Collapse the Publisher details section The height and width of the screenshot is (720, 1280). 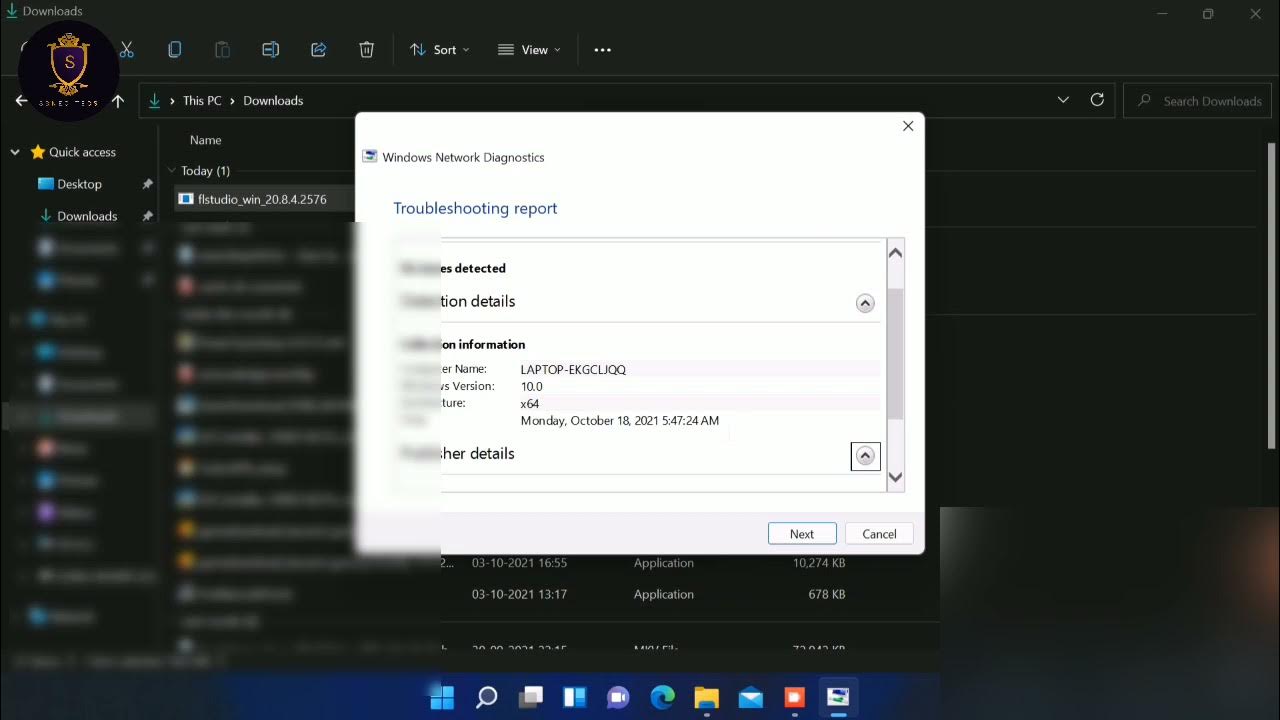pos(865,456)
